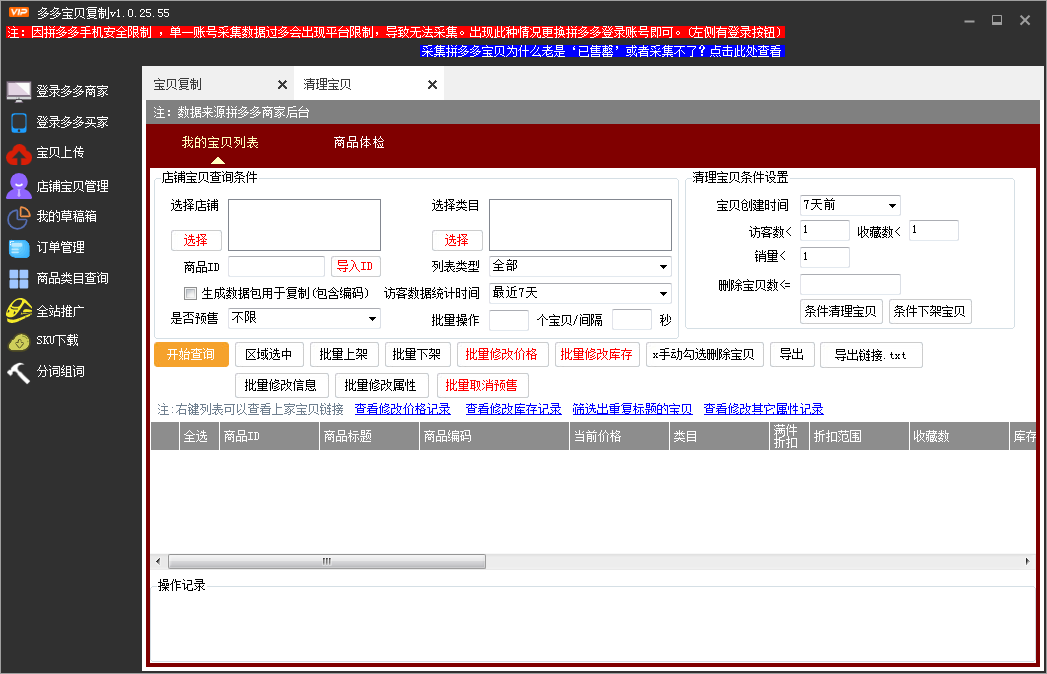This screenshot has width=1047, height=674.
Task: Open 宝贝上传 cloud upload icon
Action: click(x=19, y=154)
